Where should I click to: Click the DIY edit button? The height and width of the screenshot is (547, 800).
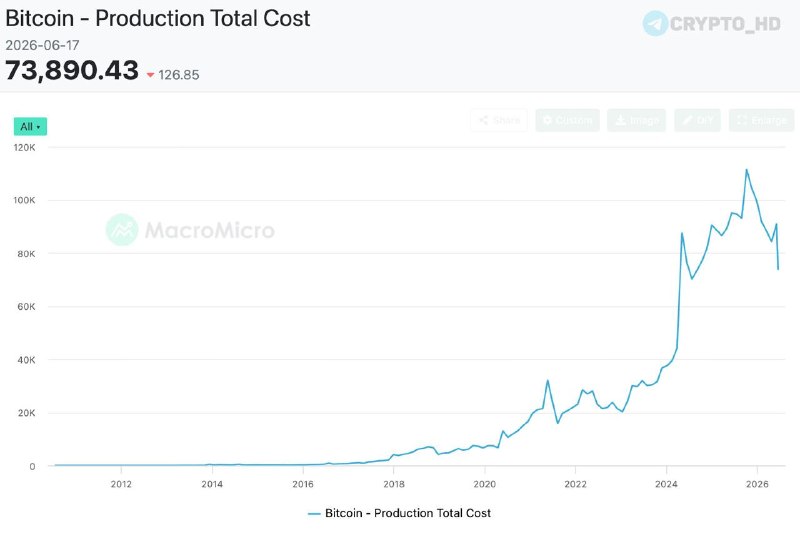click(x=697, y=120)
